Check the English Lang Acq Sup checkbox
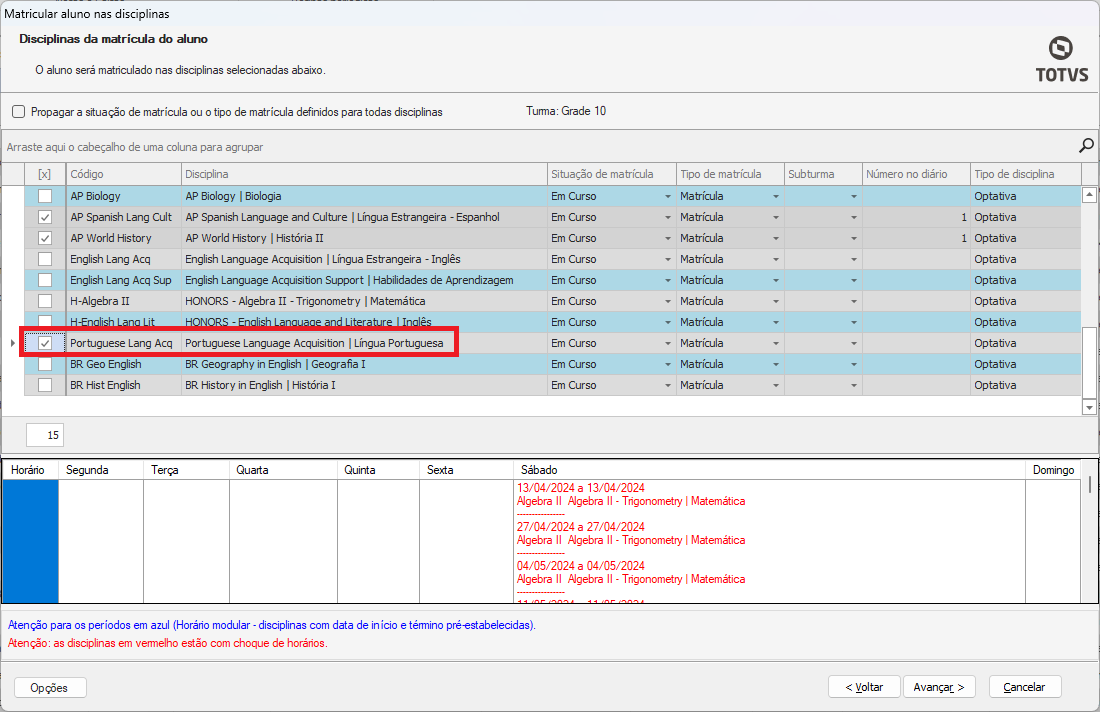Image resolution: width=1100 pixels, height=712 pixels. pyautogui.click(x=45, y=280)
